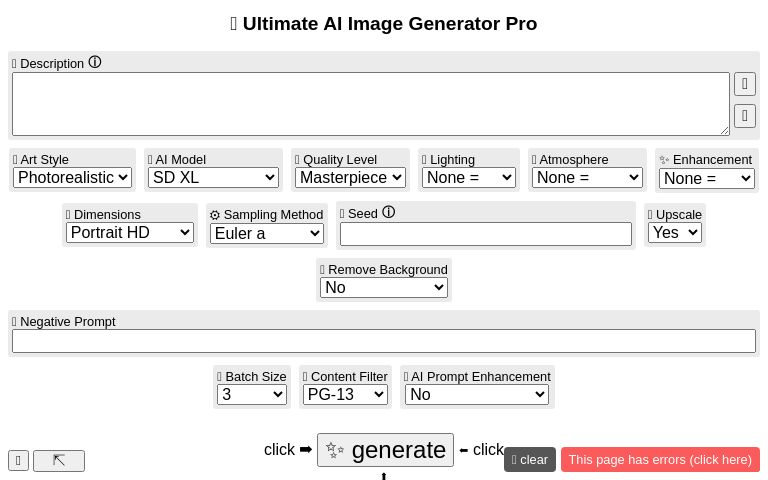Screen dimensions: 768x480
Task: Click the up-left arrow button
Action: 59,460
